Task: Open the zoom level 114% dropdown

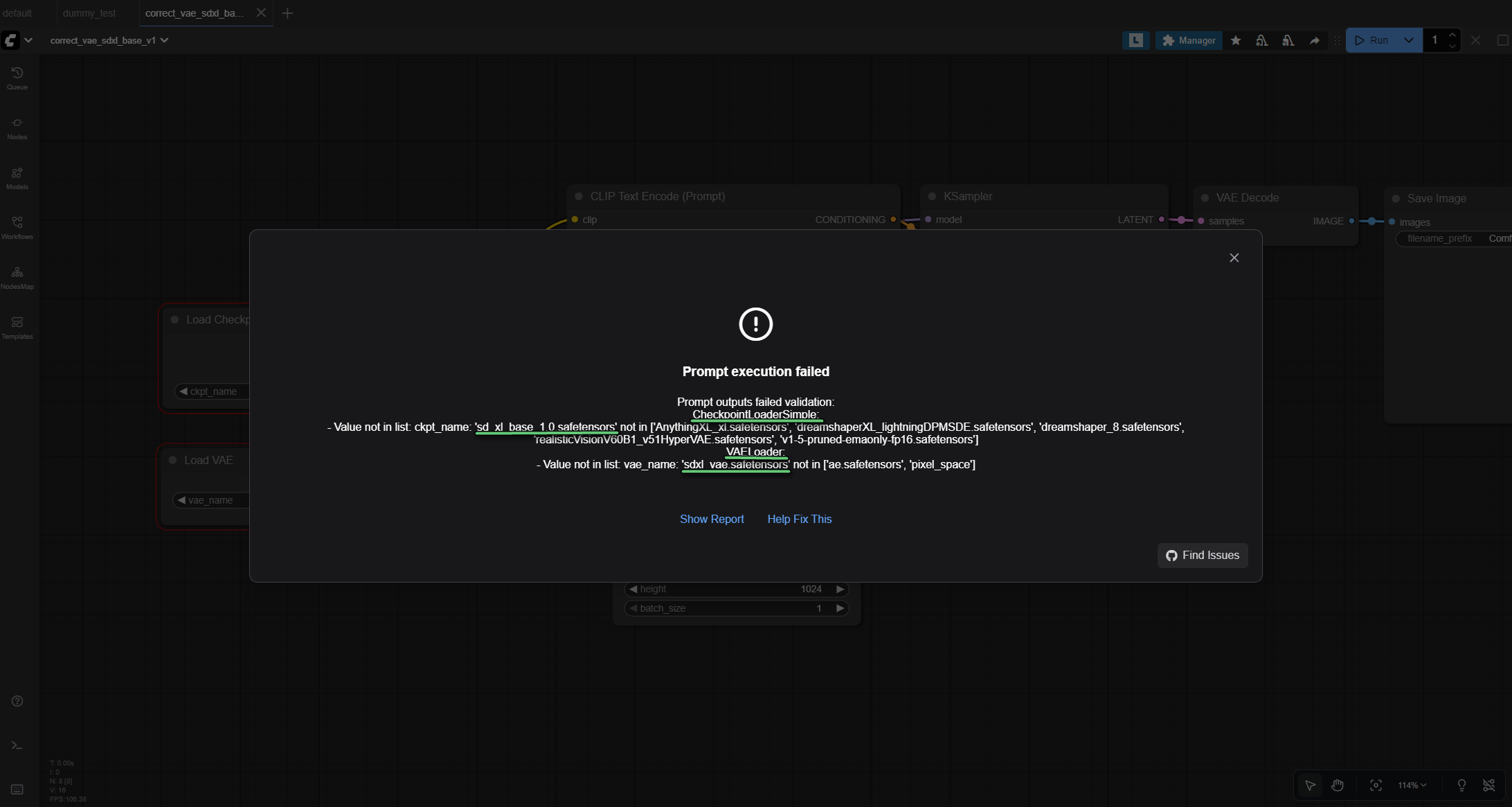Action: pos(1411,785)
